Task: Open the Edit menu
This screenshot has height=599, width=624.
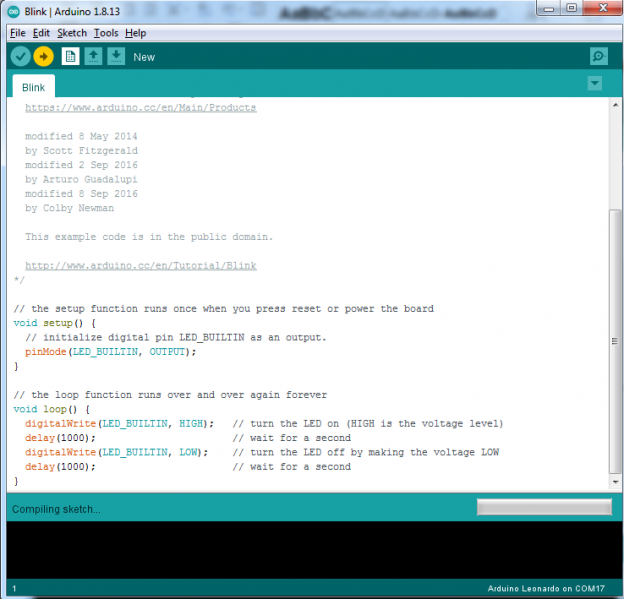Action: 41,33
